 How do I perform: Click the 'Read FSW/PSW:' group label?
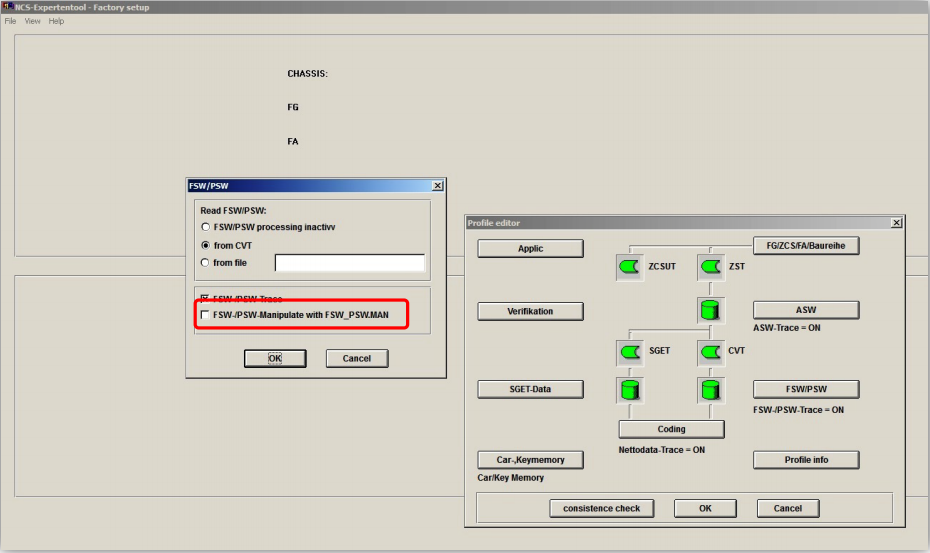click(233, 211)
